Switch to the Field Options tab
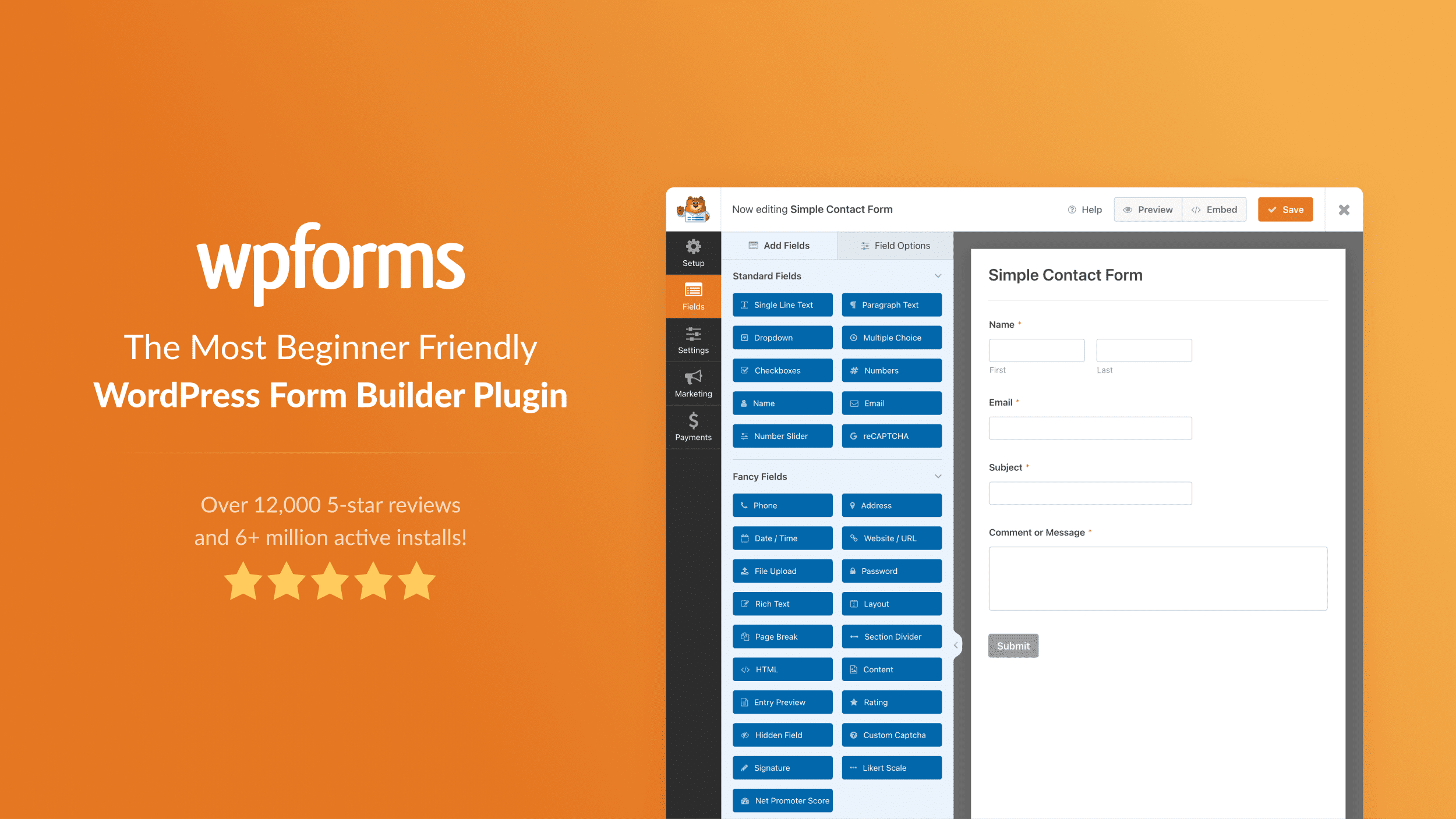 (893, 246)
